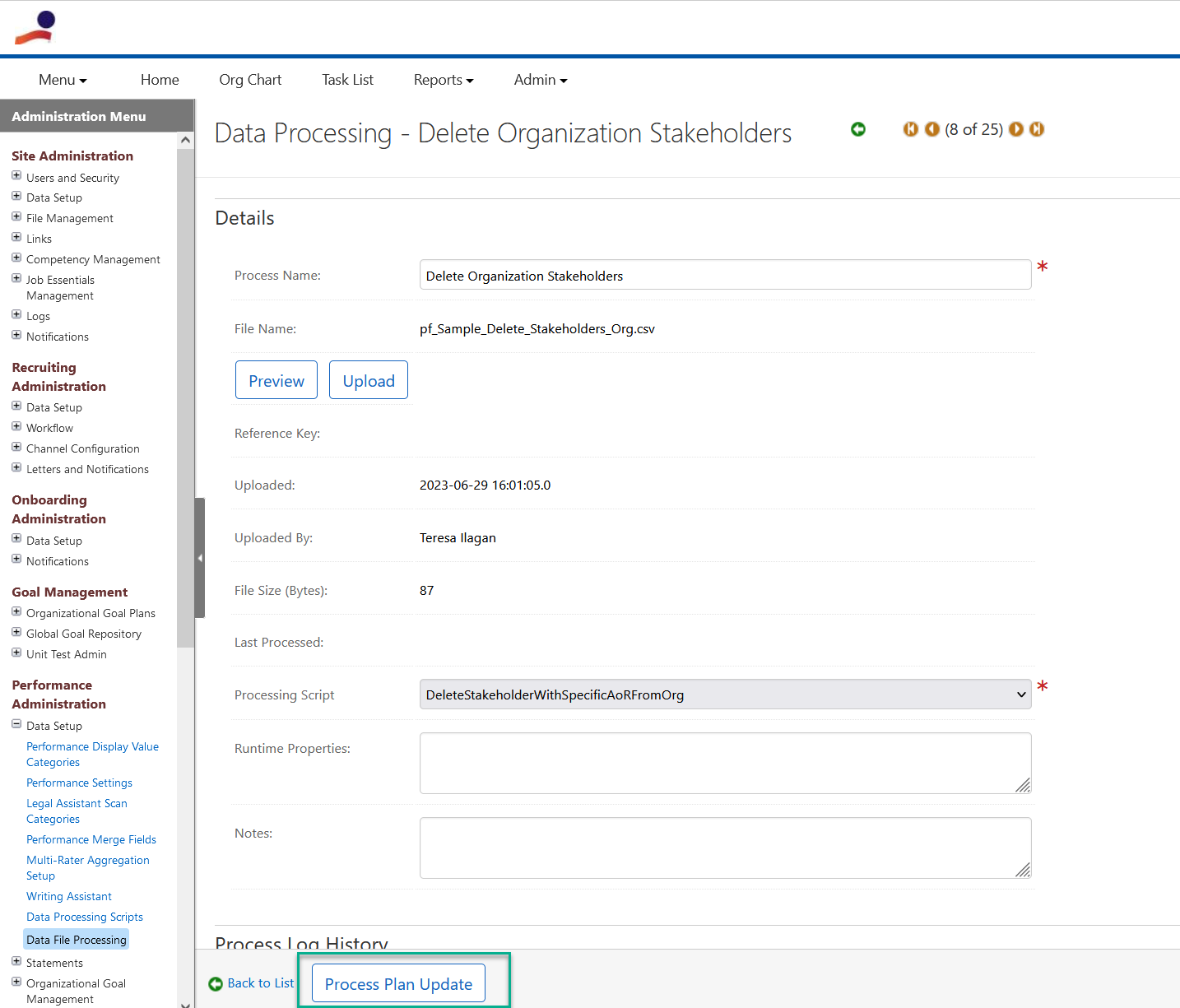
Task: Click the Process Name input field
Action: 725,275
